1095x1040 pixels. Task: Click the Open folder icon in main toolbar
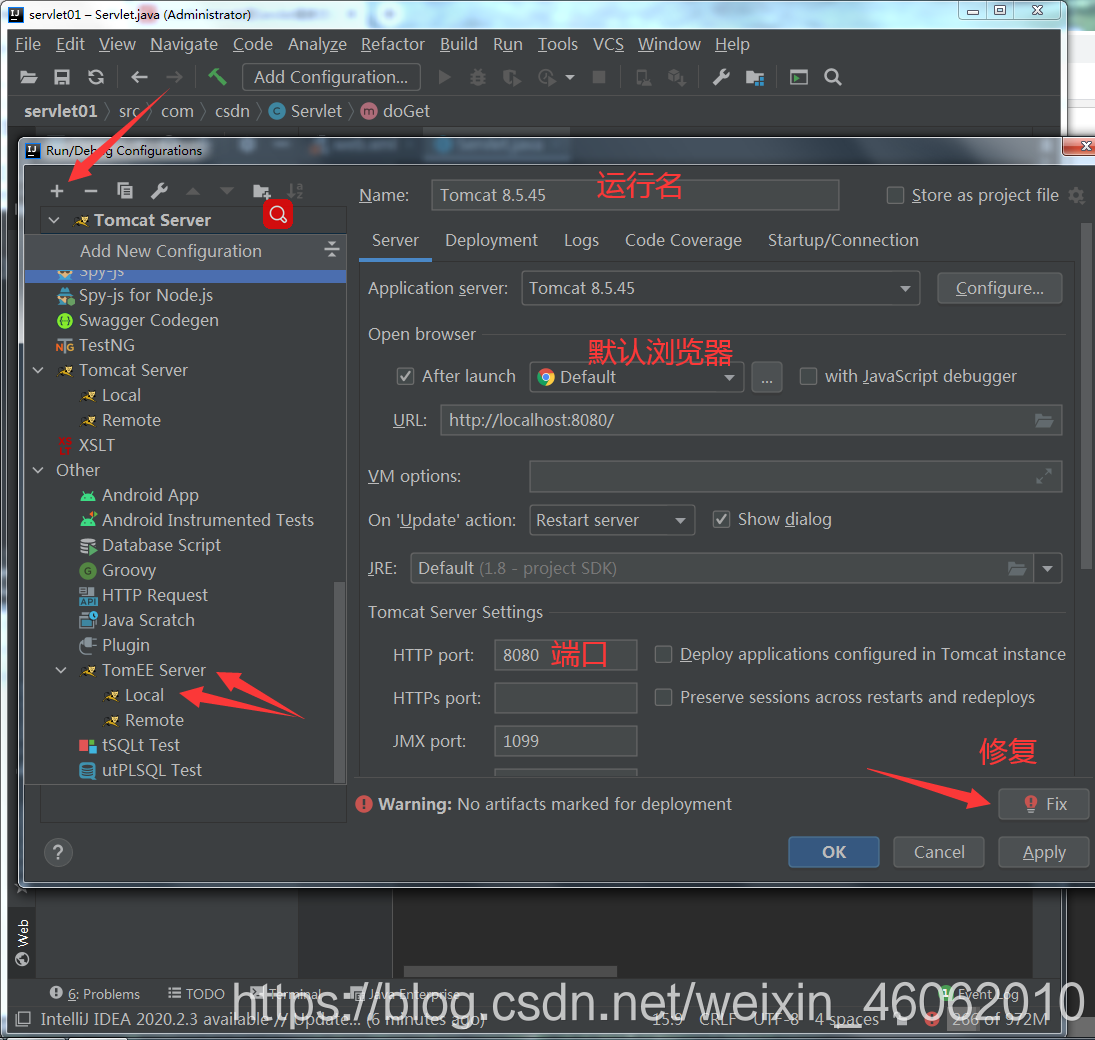(x=29, y=78)
